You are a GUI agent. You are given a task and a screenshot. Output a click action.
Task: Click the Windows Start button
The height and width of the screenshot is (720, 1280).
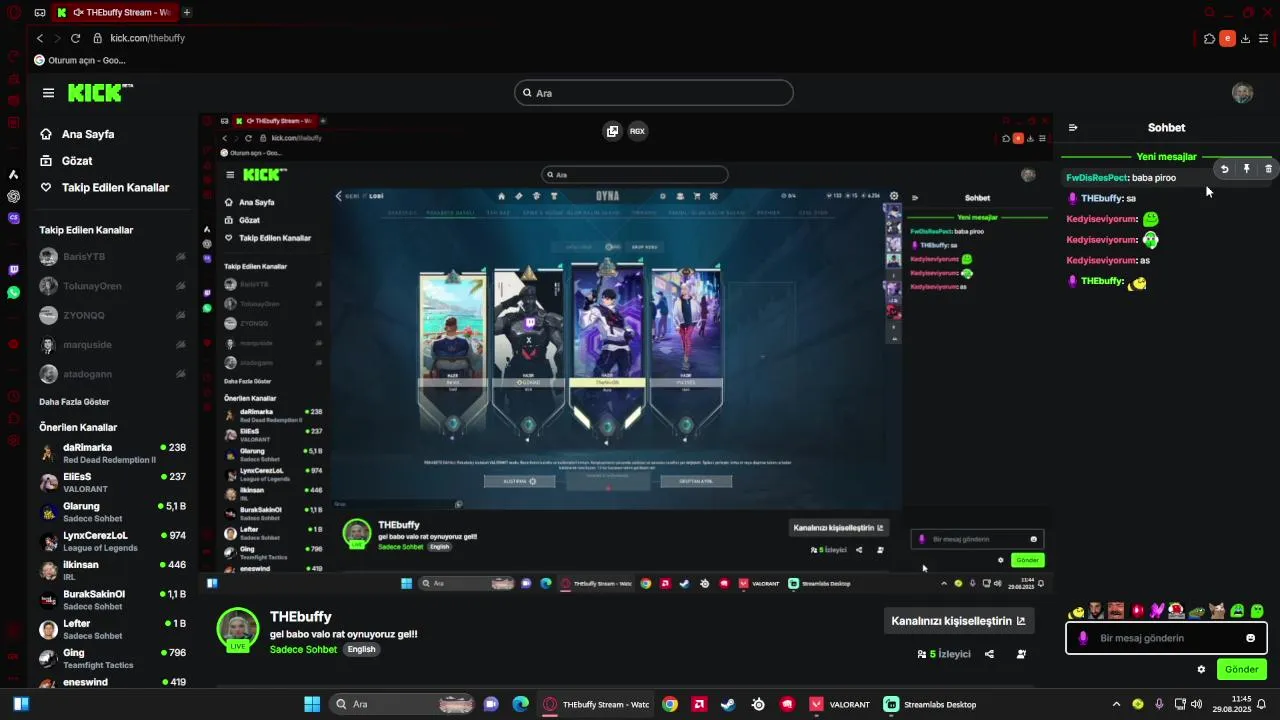pyautogui.click(x=312, y=704)
